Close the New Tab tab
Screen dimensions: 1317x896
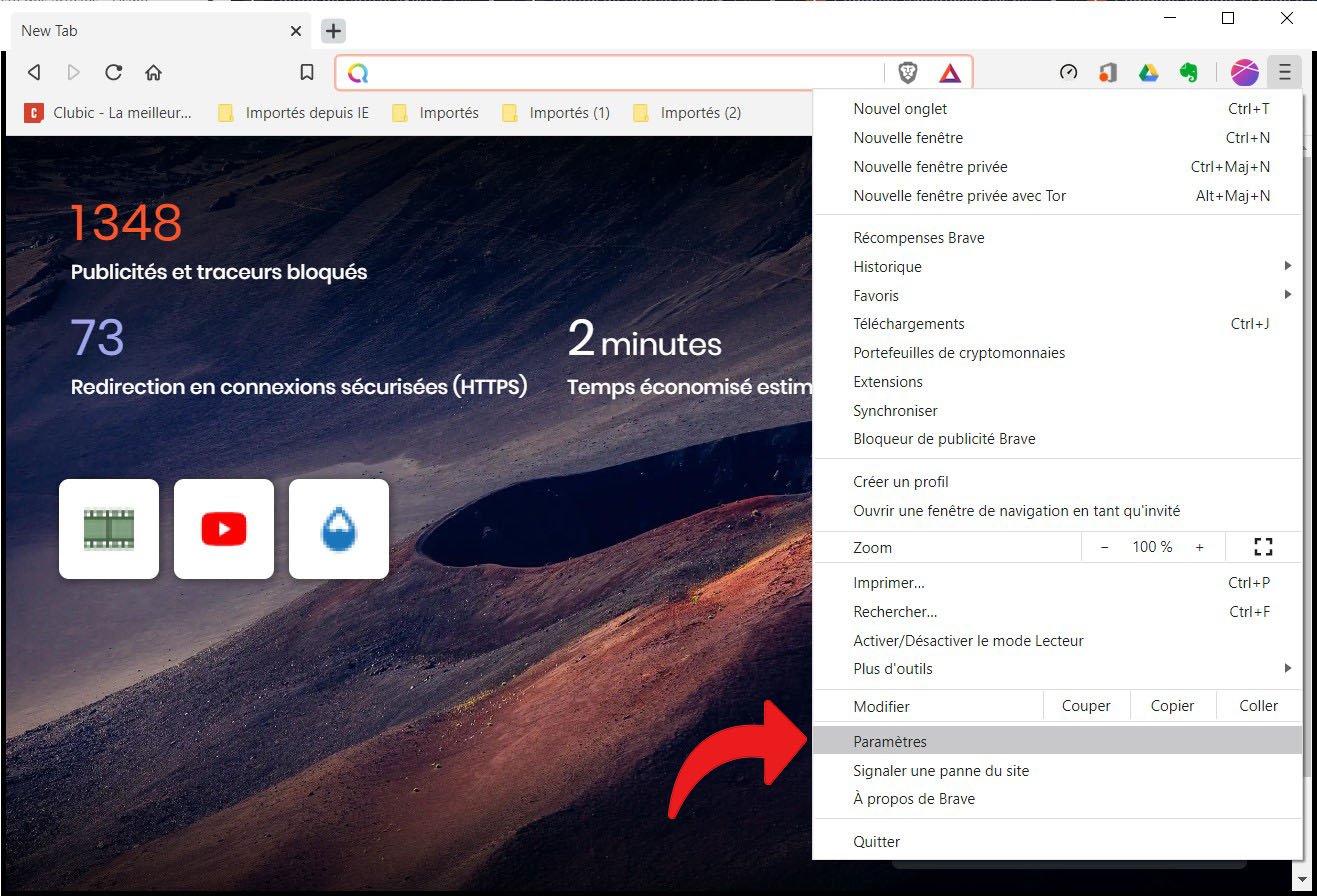[296, 31]
